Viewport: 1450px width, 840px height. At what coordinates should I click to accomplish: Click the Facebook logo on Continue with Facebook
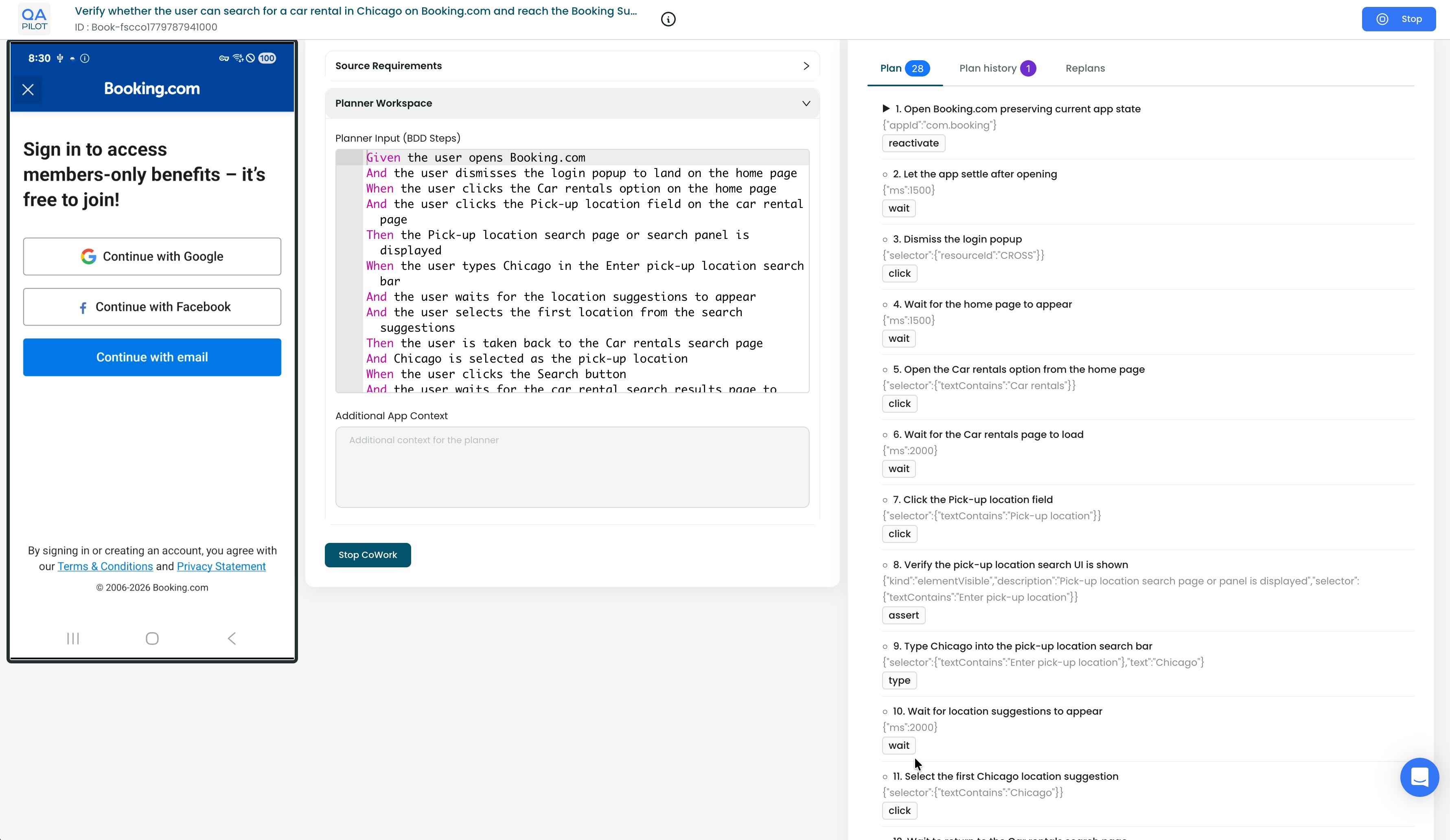pyautogui.click(x=83, y=308)
